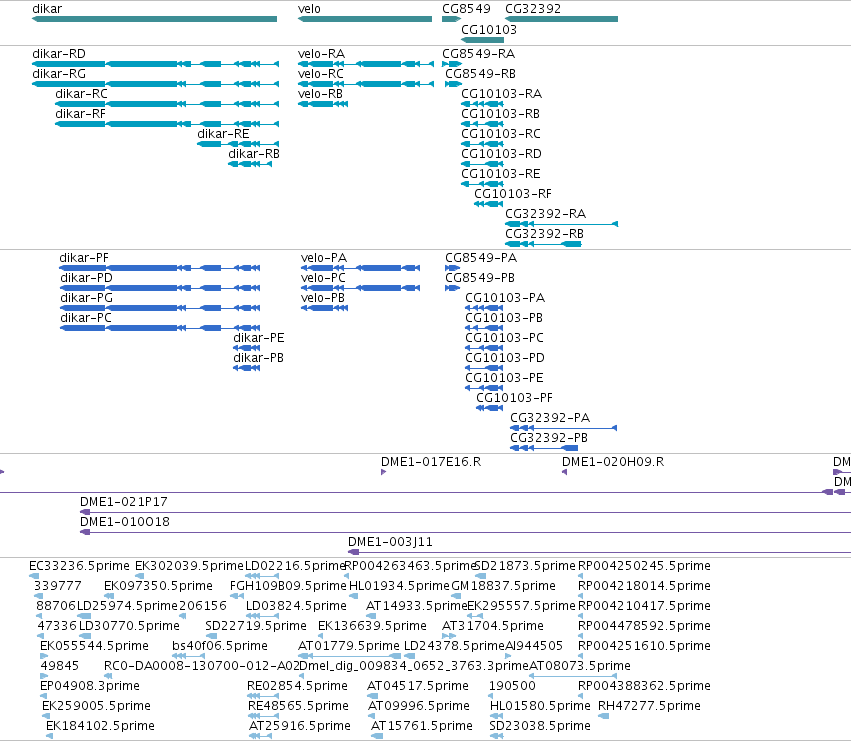This screenshot has width=851, height=741.
Task: Select the AT15761.5prime EST
Action: pyautogui.click(x=377, y=737)
